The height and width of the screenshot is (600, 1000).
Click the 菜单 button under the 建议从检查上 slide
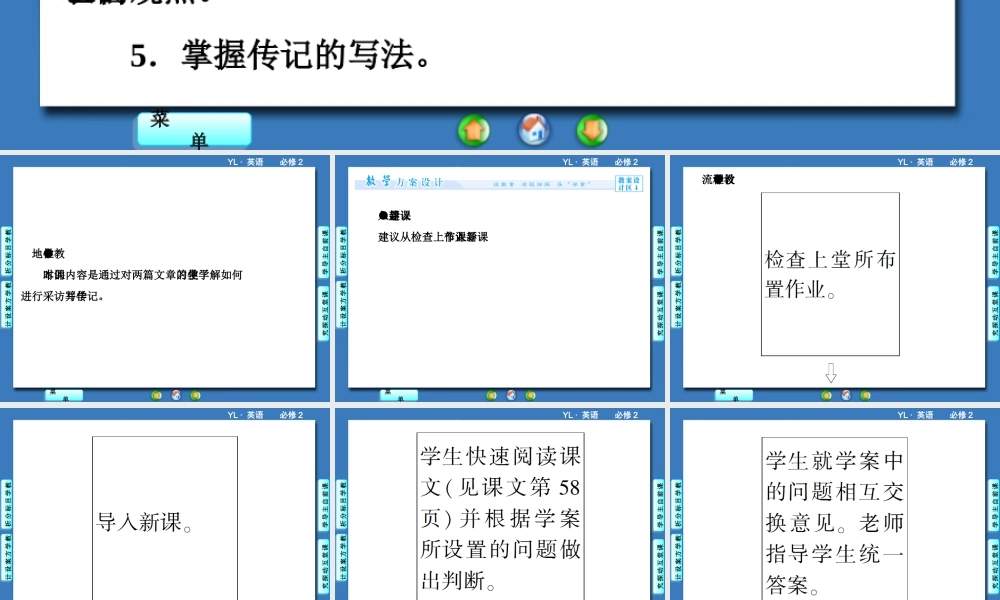click(x=399, y=395)
